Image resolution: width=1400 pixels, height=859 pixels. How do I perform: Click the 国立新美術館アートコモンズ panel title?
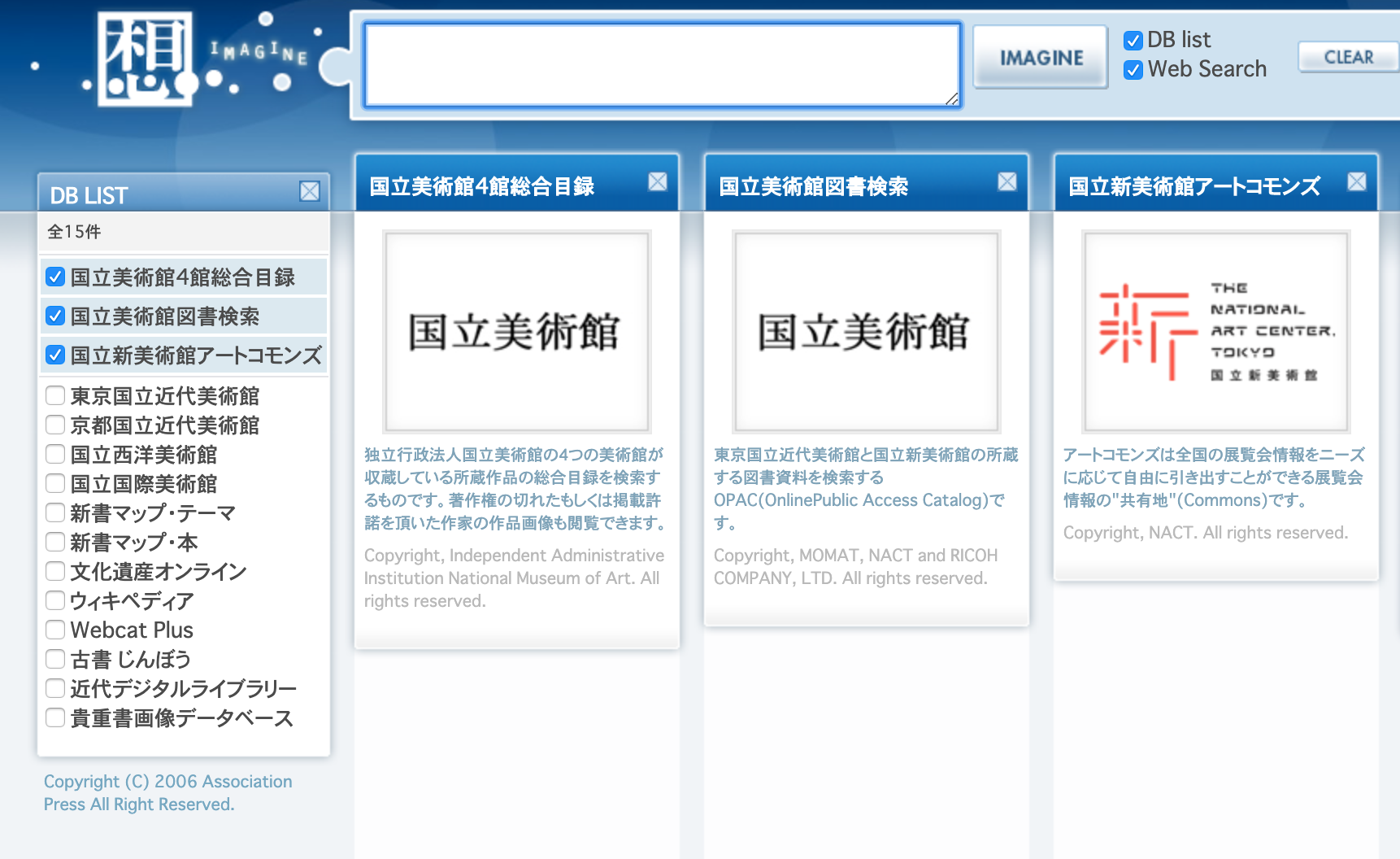pos(1194,186)
